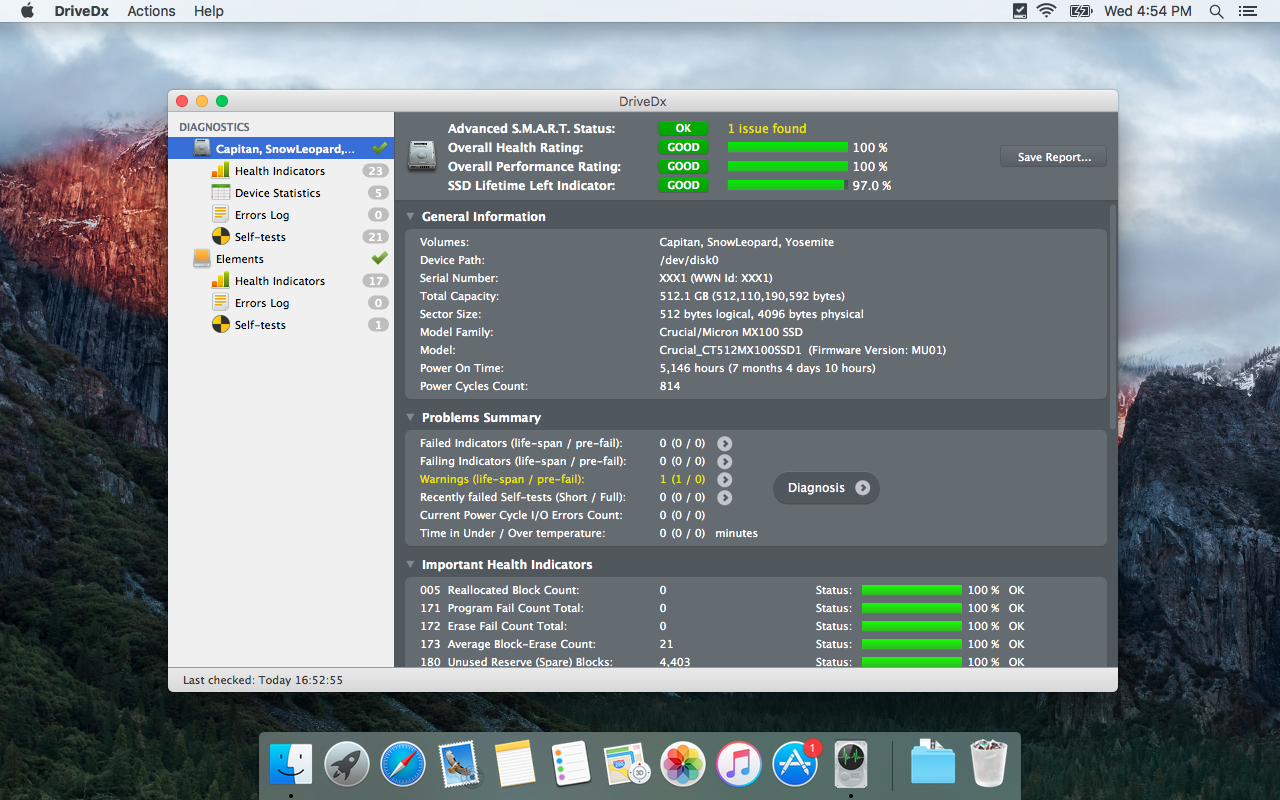Open iTunes from the Dock
The width and height of the screenshot is (1280, 800).
tap(739, 765)
